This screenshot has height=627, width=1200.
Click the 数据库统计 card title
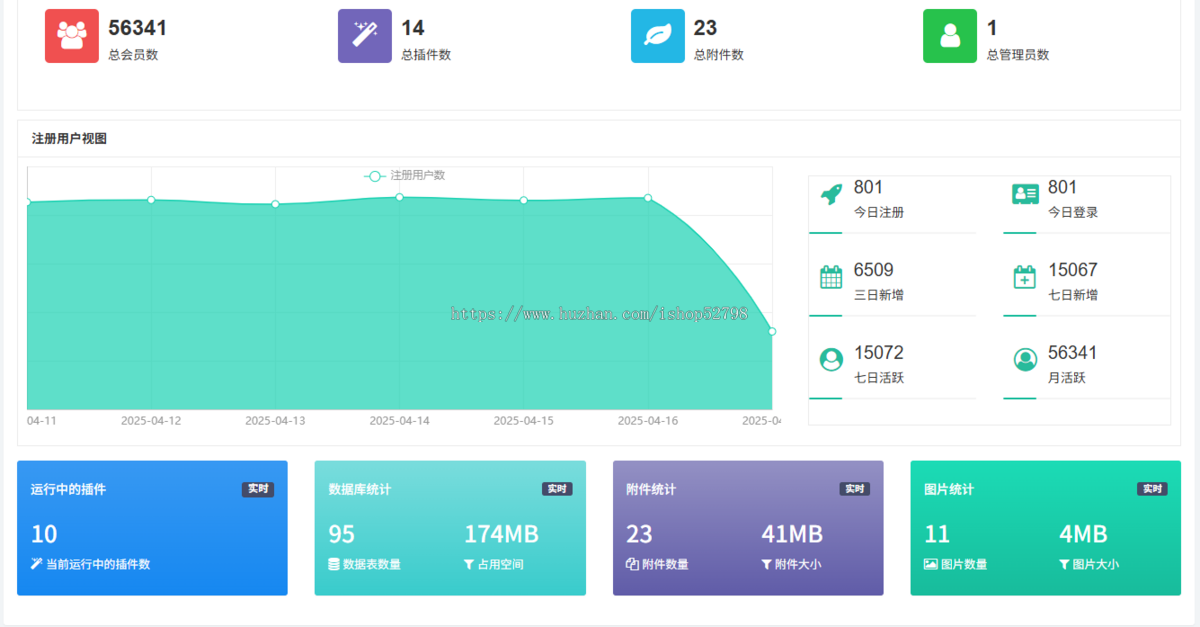pos(360,490)
